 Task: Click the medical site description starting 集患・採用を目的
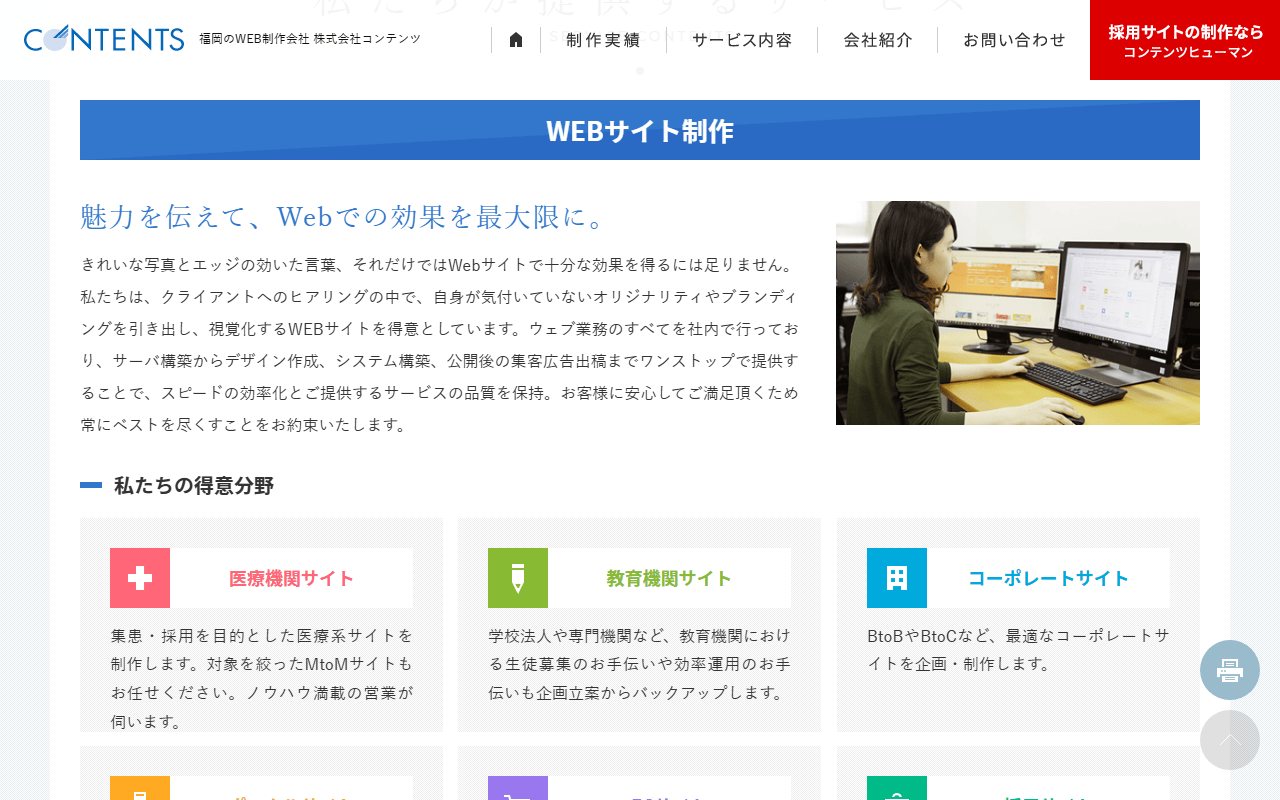click(x=262, y=678)
